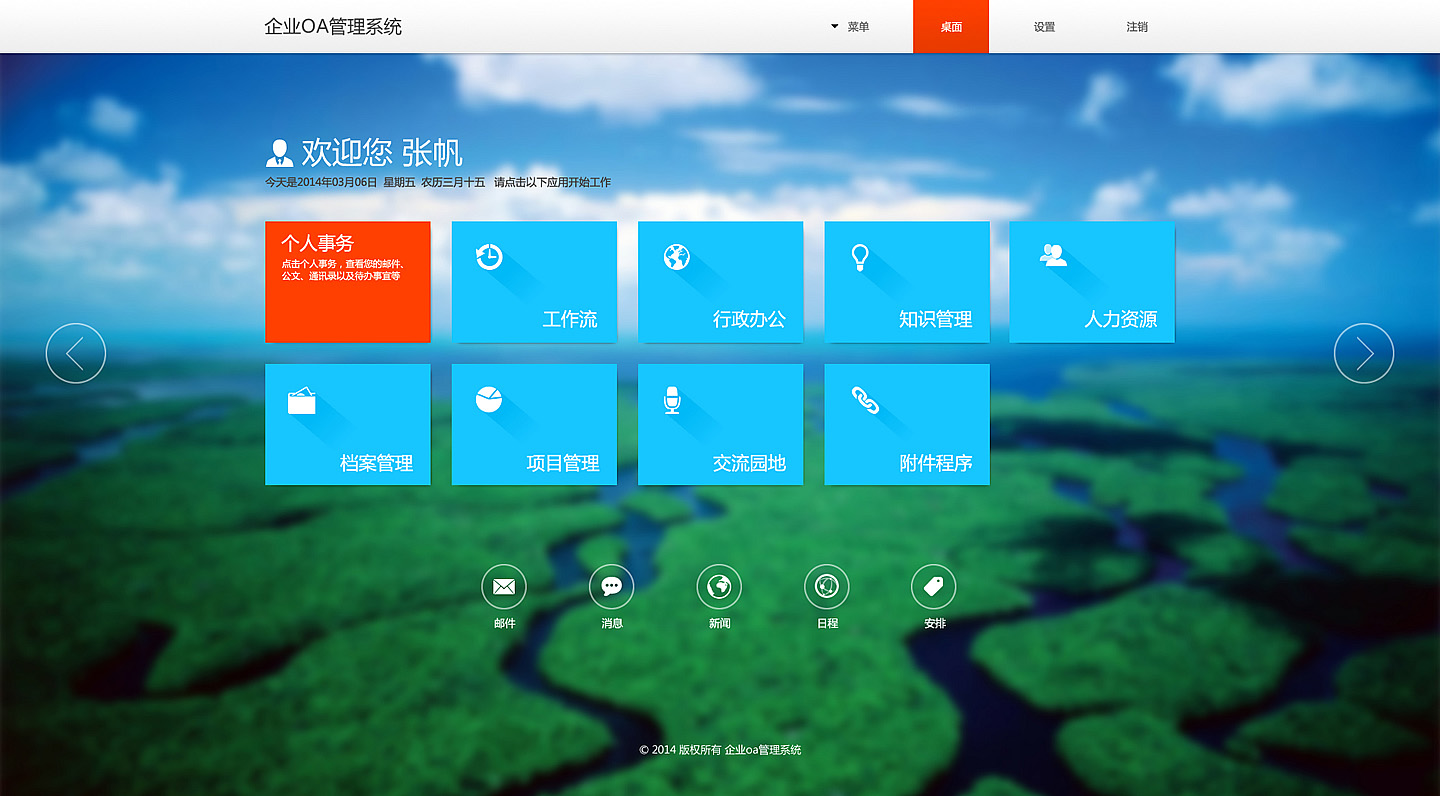1440x796 pixels.
Task: Open the 附件程序 tile
Action: pyautogui.click(x=907, y=425)
